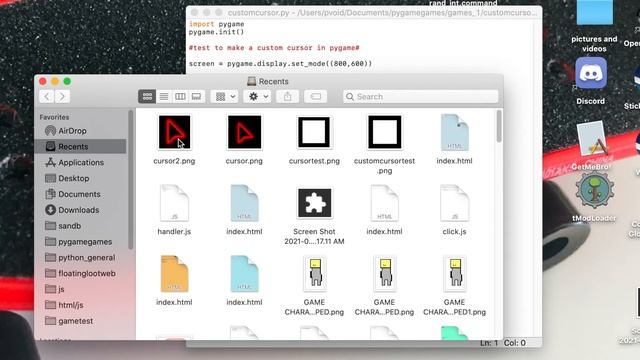Go back in Finder history

(47, 97)
